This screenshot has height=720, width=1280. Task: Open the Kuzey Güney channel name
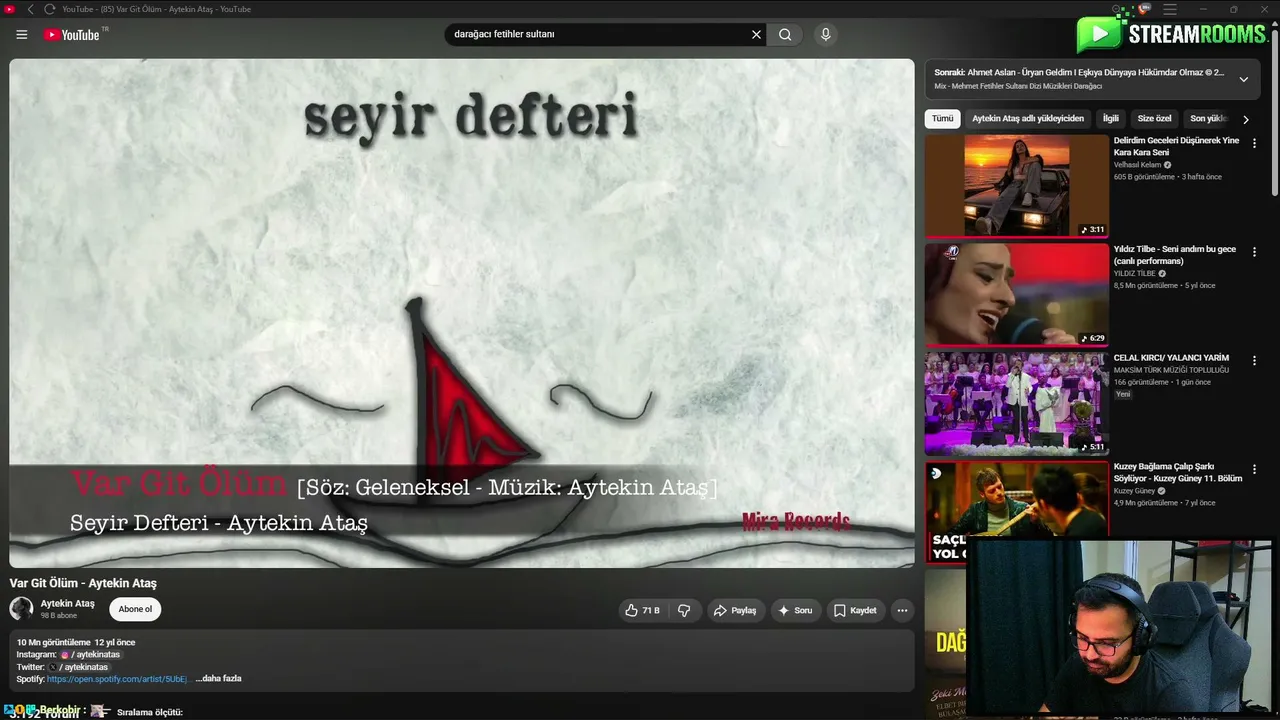click(x=1134, y=491)
